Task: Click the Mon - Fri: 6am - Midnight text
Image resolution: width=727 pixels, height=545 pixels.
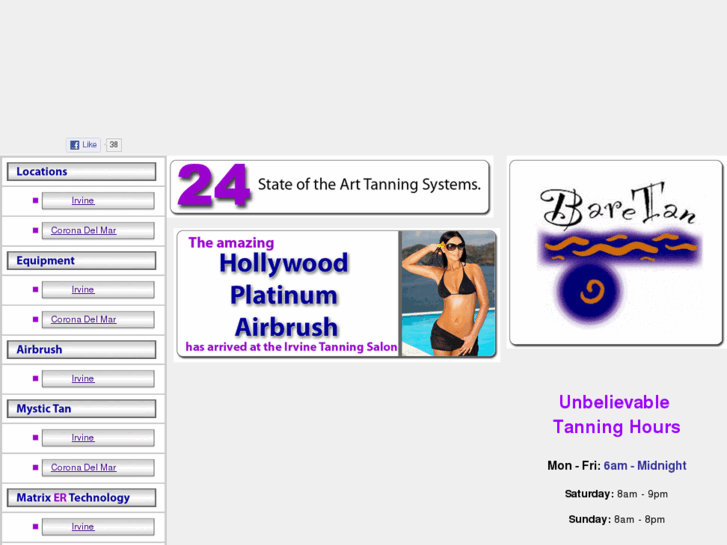Action: click(x=617, y=465)
